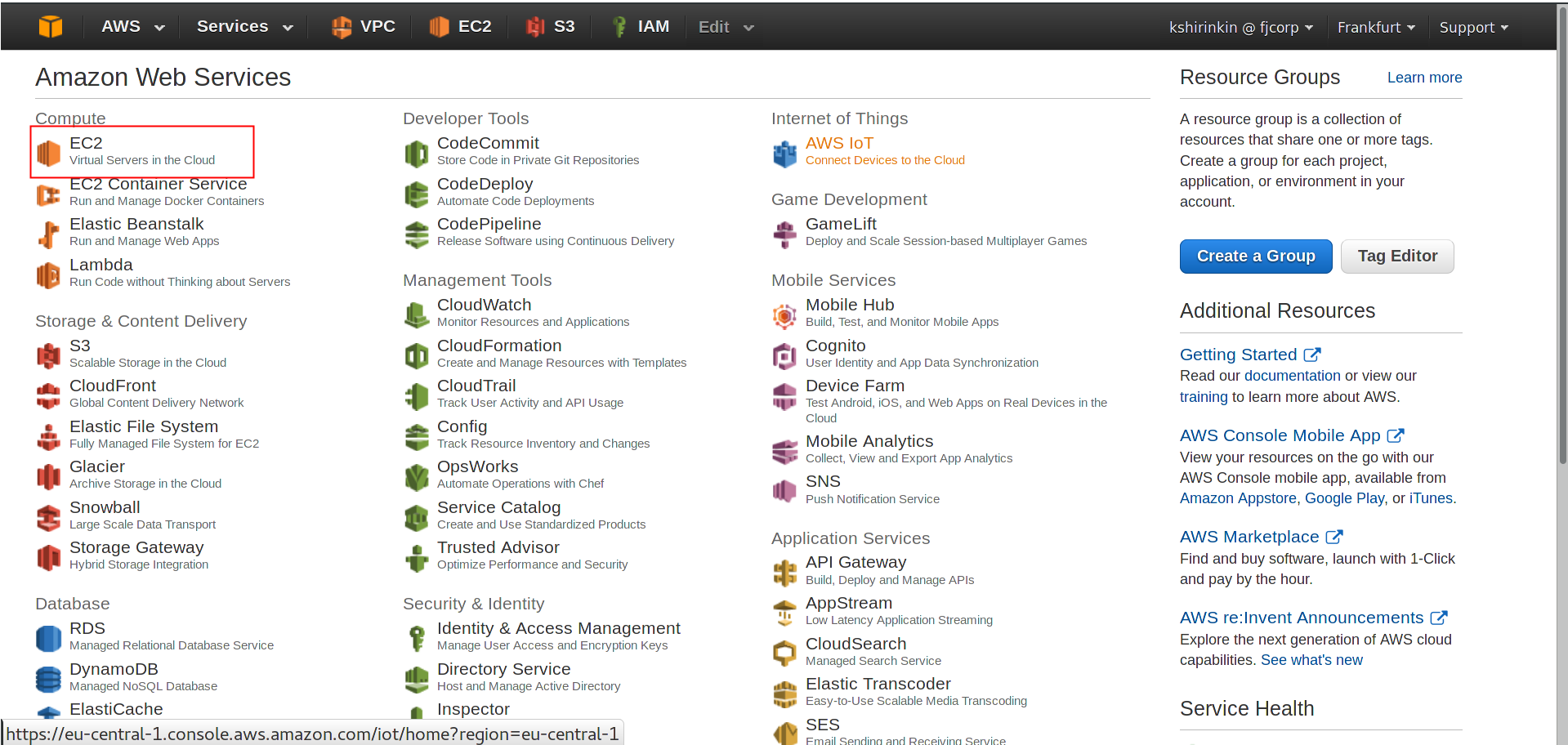Click the Tag Editor button
This screenshot has width=1568, height=745.
(x=1397, y=257)
